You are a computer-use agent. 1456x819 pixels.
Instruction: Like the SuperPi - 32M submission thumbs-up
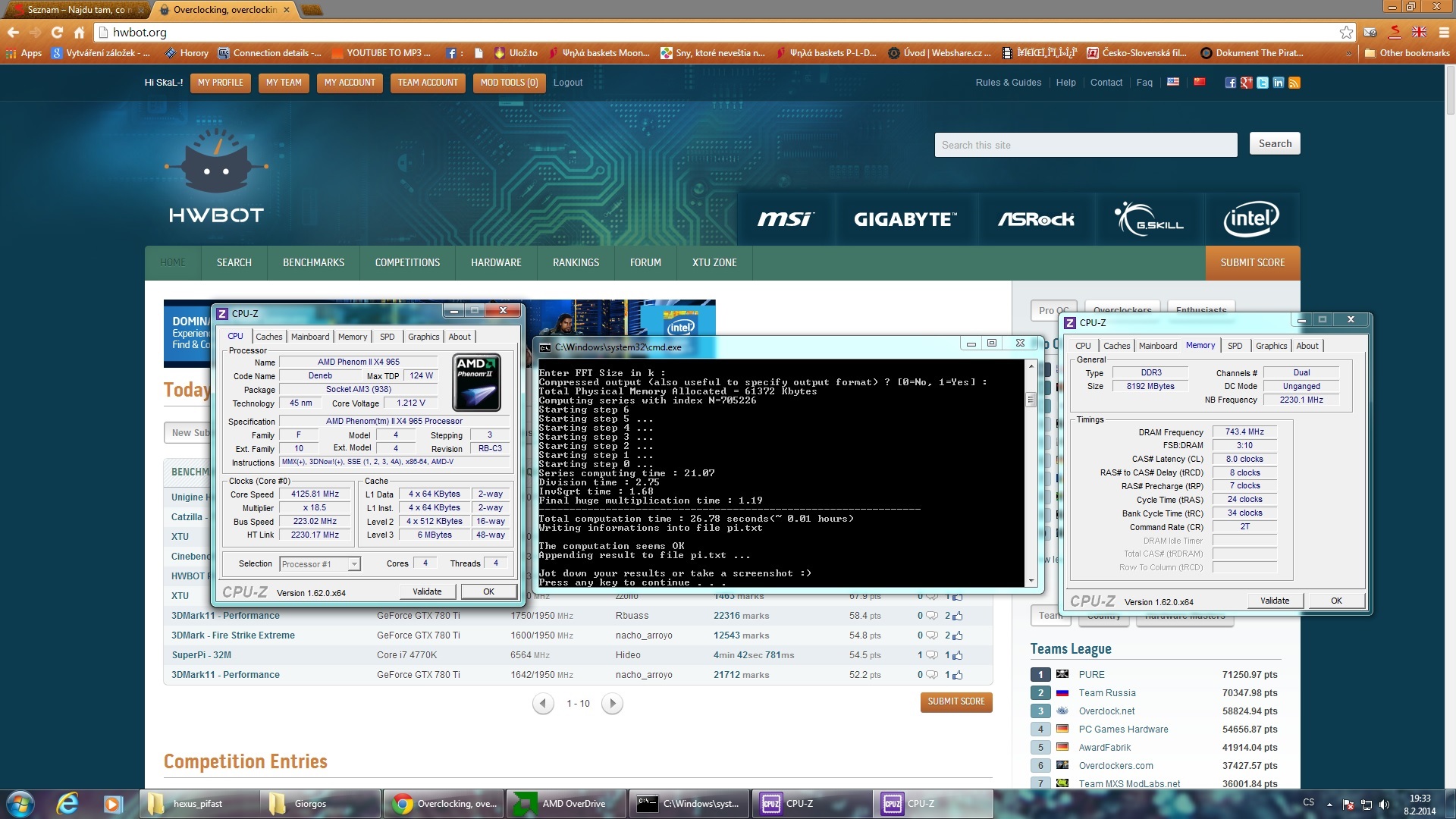tap(957, 655)
